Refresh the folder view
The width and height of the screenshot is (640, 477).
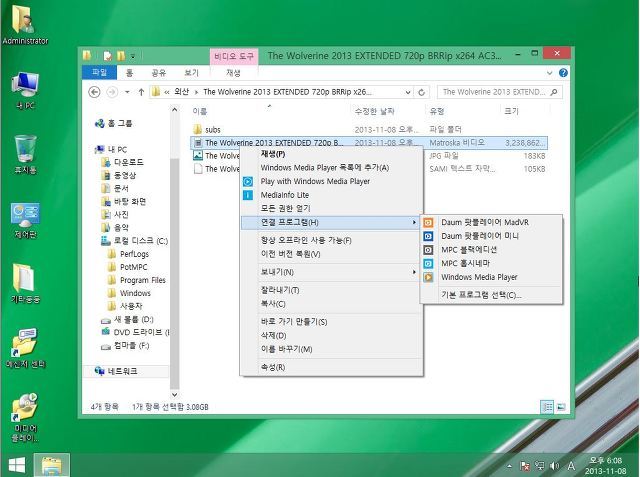coord(422,92)
